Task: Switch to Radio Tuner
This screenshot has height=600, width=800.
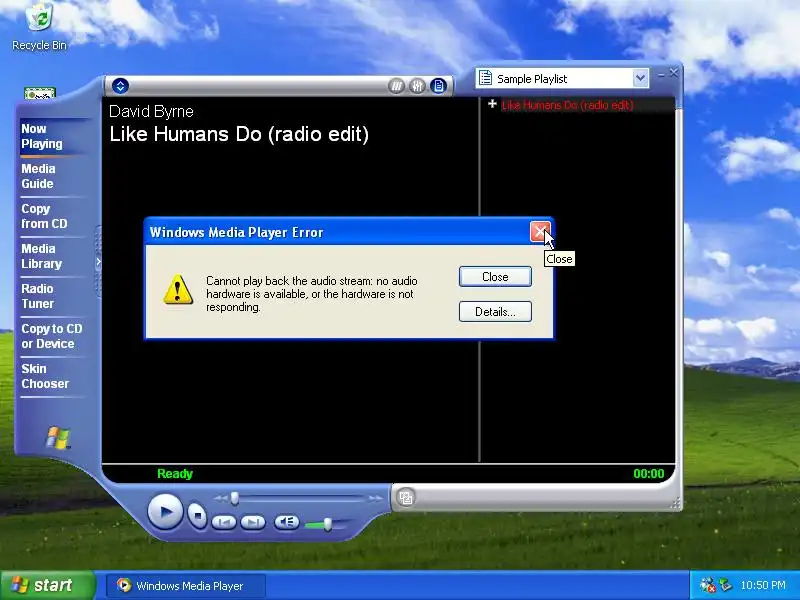Action: pyautogui.click(x=37, y=296)
